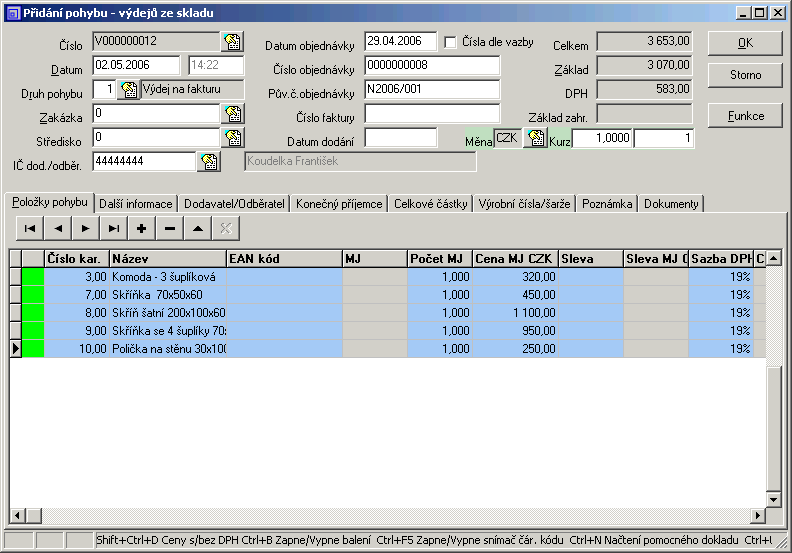Click Sleva column header
This screenshot has width=792, height=553.
[x=591, y=259]
